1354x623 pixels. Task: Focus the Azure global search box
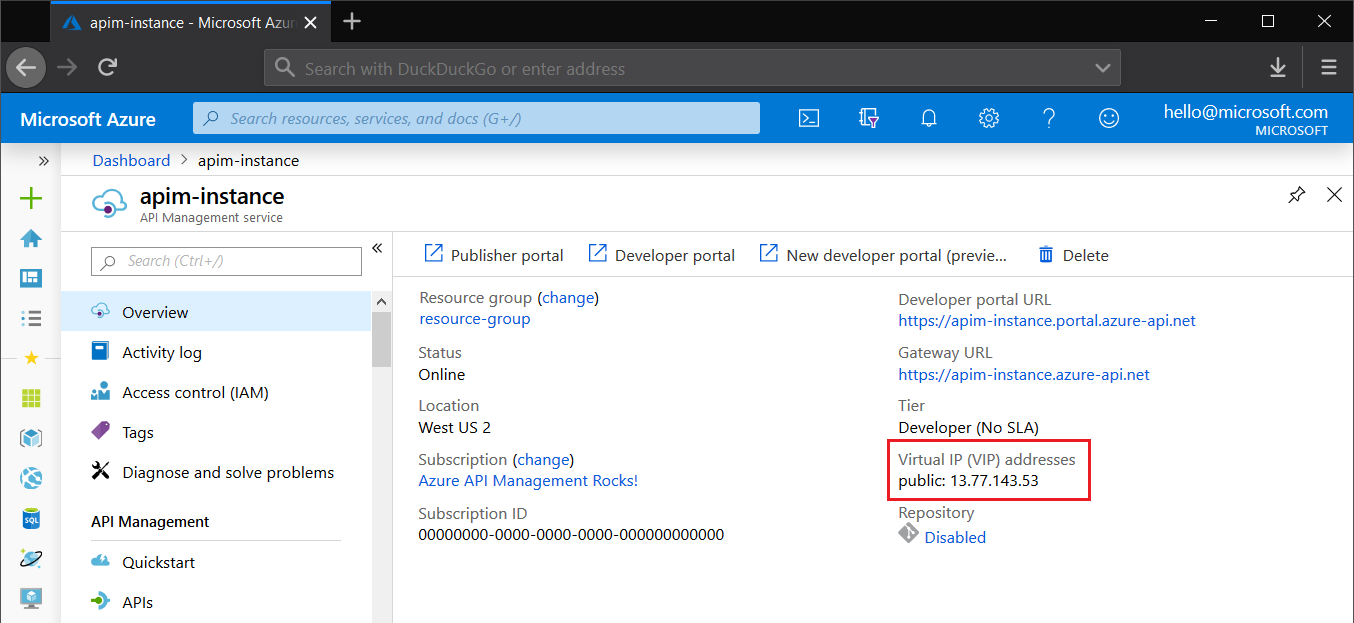(x=476, y=118)
